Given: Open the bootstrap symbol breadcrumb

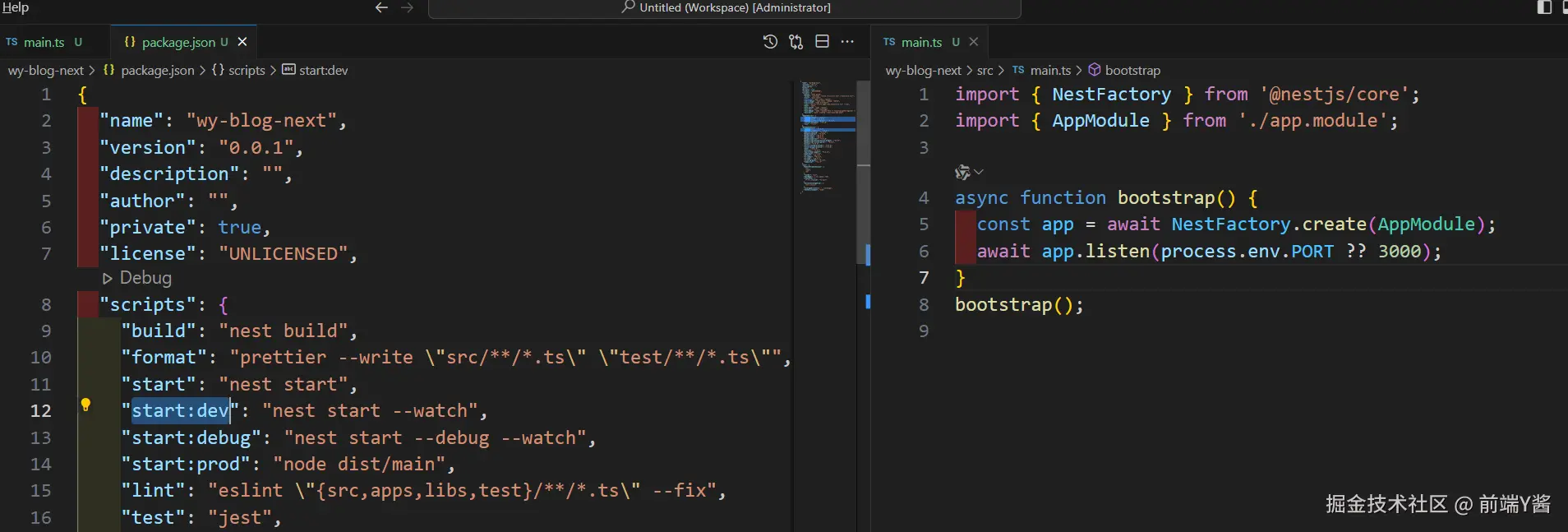Looking at the screenshot, I should (x=1124, y=71).
